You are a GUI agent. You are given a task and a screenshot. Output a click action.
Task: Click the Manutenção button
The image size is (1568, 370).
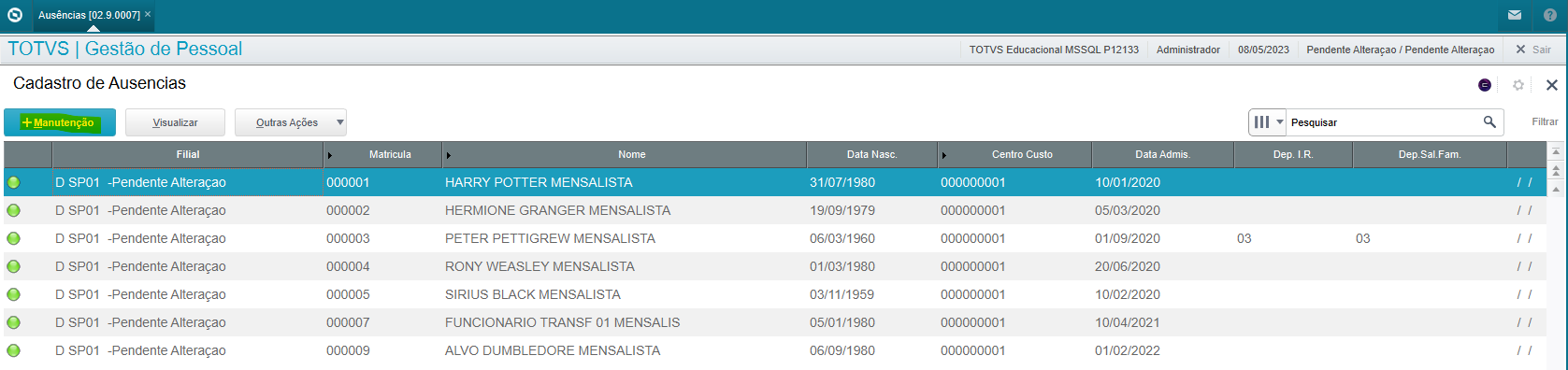tap(60, 122)
